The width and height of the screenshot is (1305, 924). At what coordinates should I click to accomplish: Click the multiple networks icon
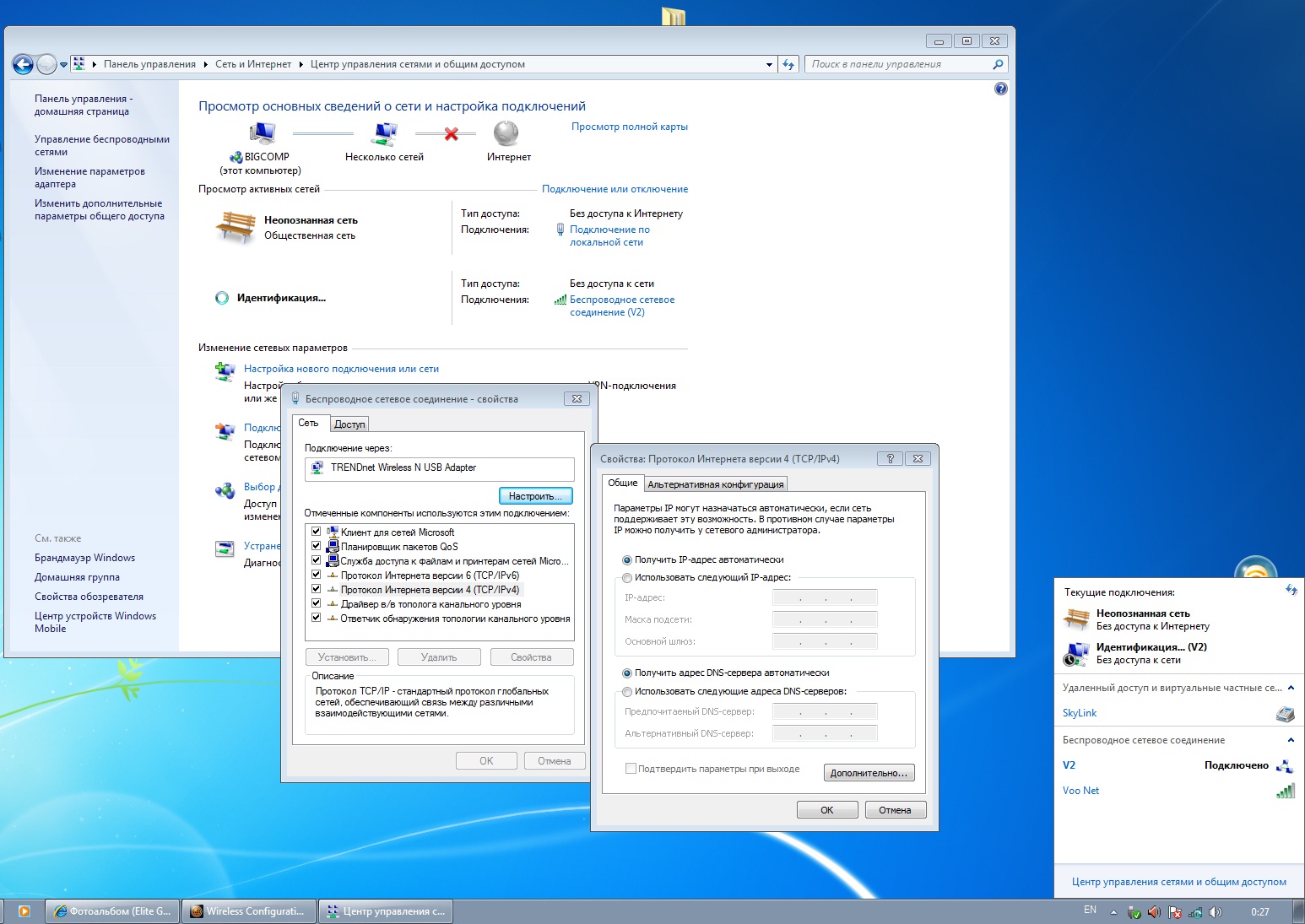point(385,133)
